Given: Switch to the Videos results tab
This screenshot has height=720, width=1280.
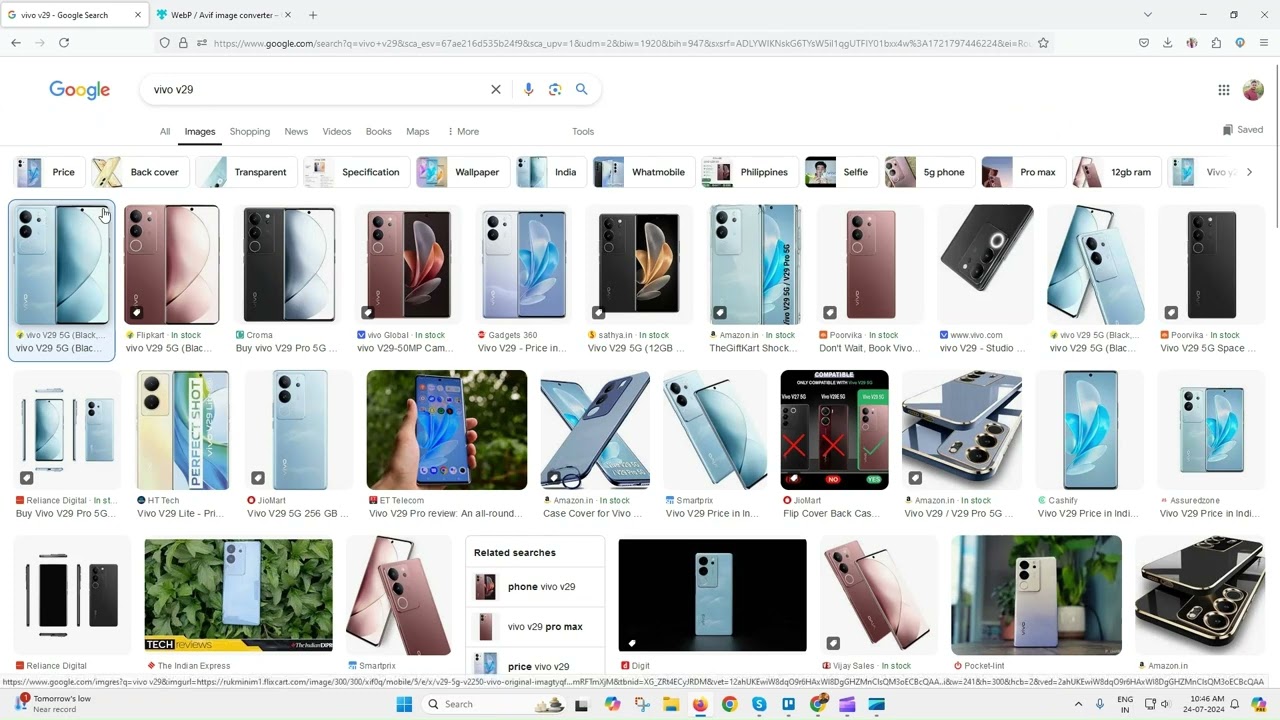Looking at the screenshot, I should [x=337, y=131].
